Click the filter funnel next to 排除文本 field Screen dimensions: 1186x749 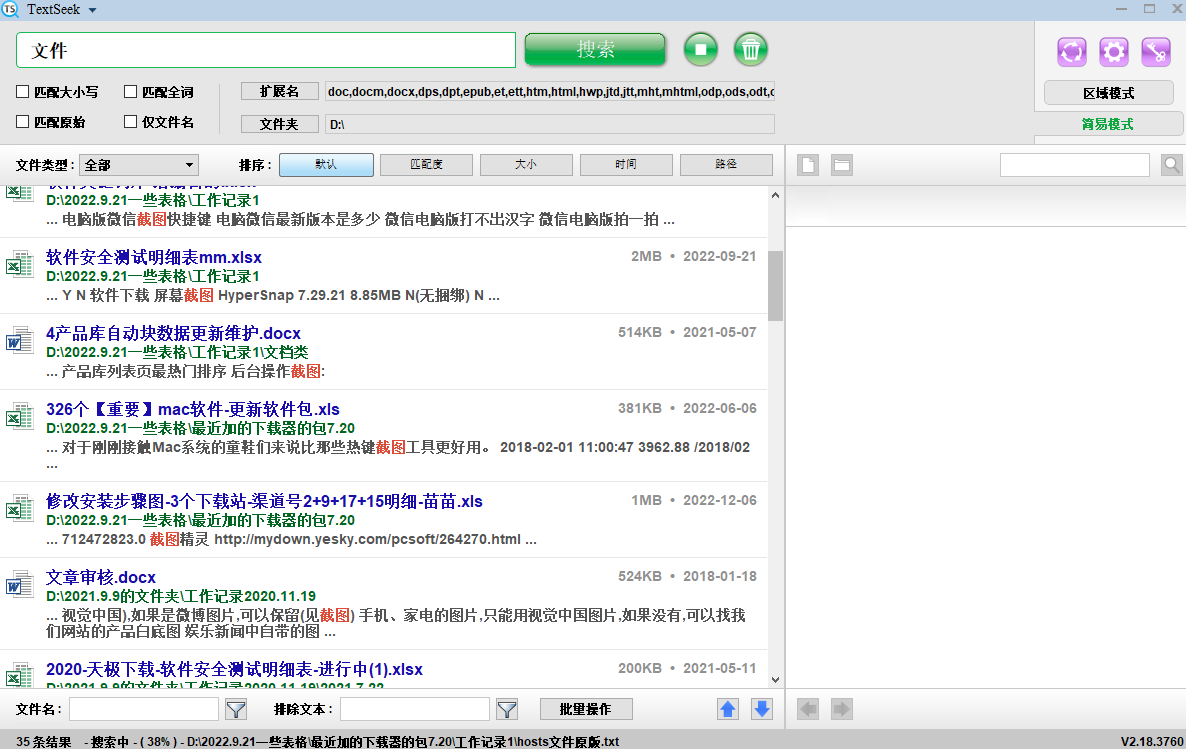tap(507, 709)
